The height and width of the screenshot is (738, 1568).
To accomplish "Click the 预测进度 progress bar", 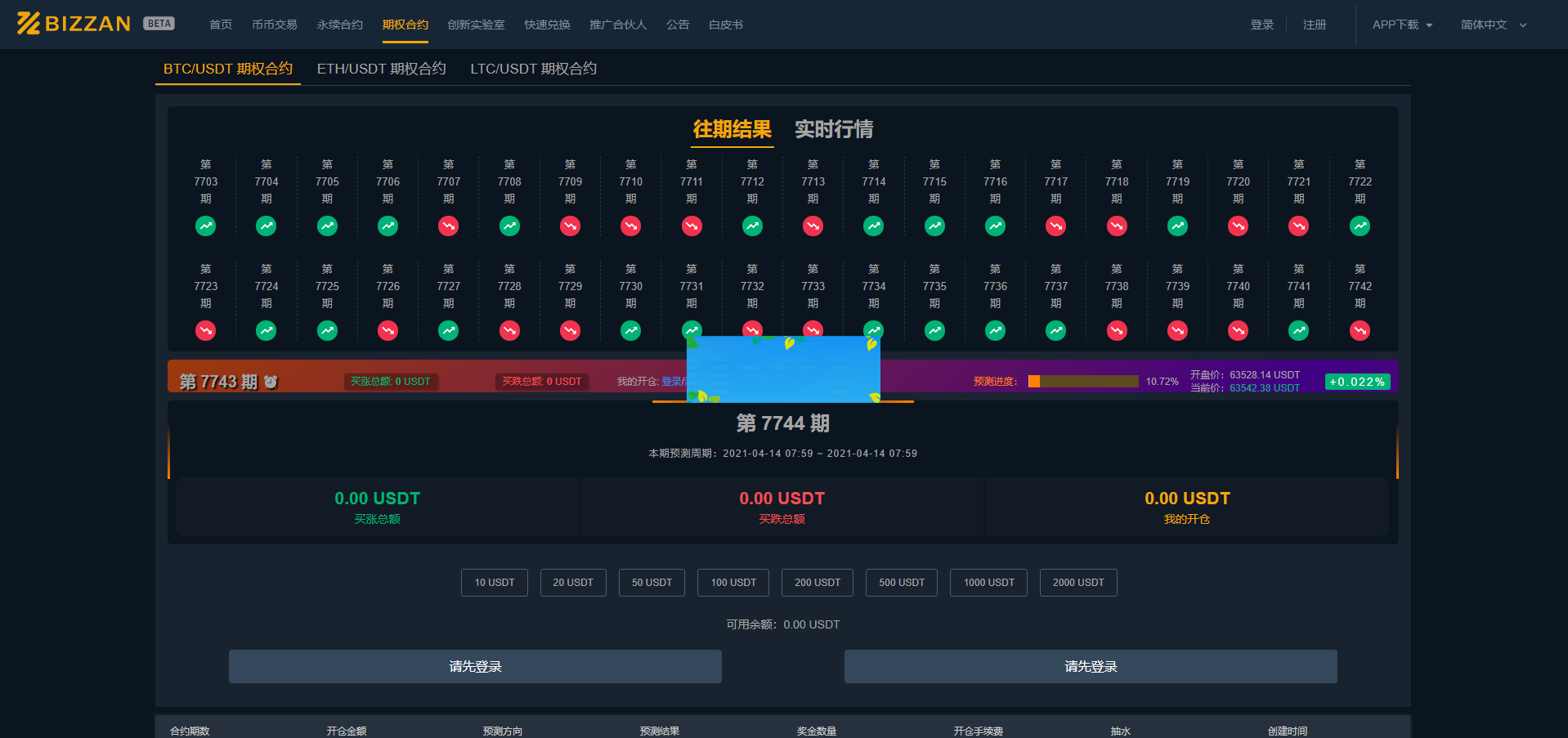I will pos(1082,381).
